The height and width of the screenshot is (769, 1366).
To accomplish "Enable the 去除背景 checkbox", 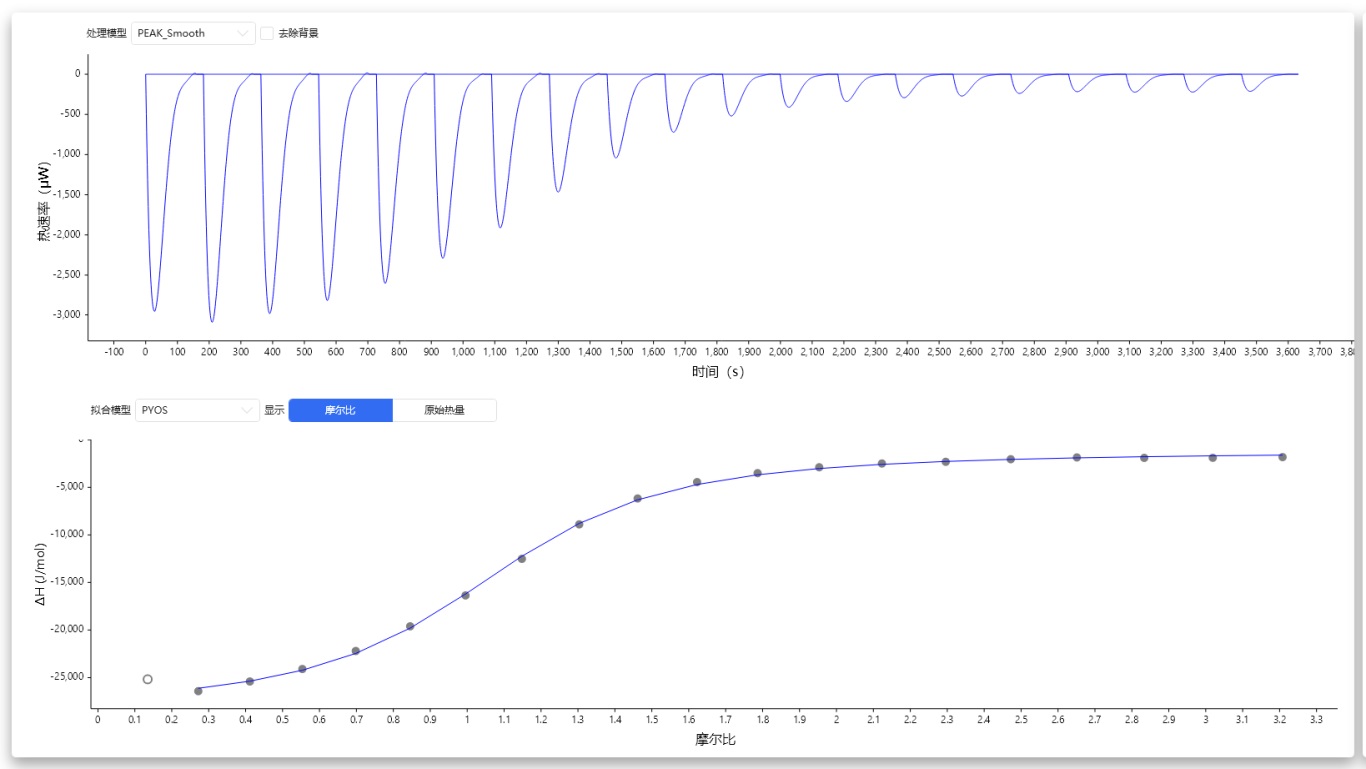I will point(267,33).
